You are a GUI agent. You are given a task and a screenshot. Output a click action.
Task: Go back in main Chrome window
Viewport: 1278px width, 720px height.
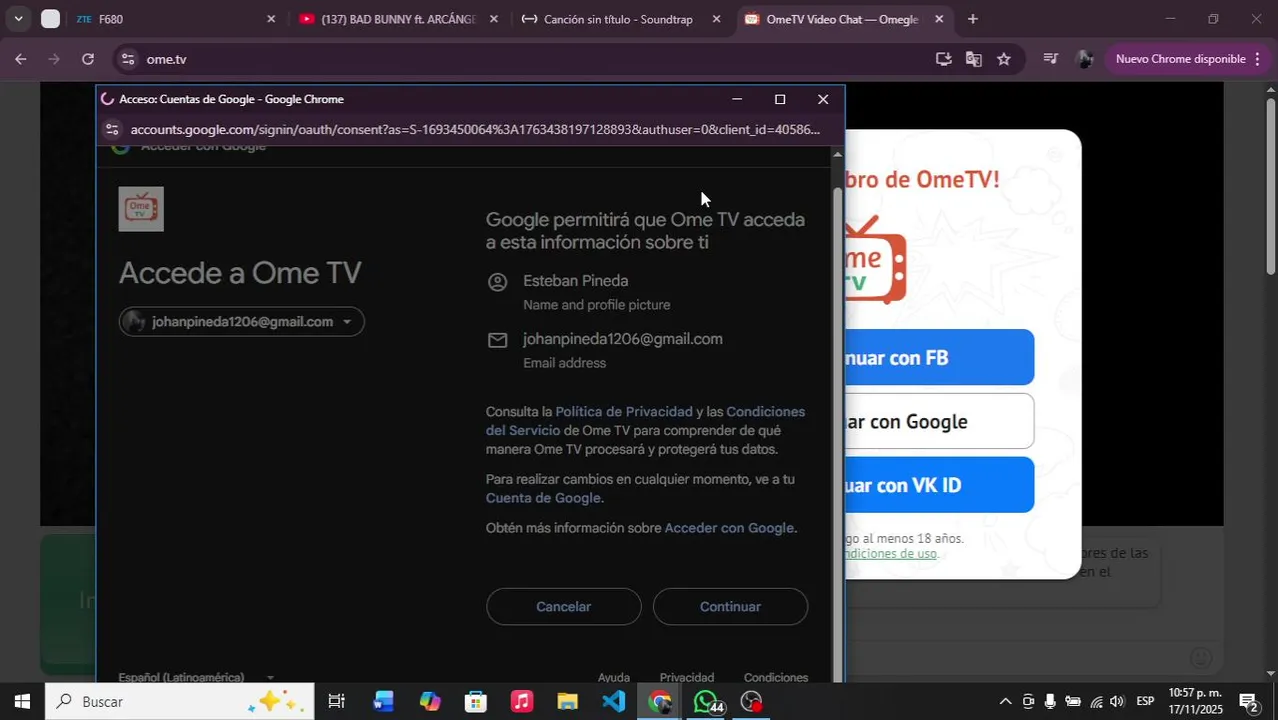20,59
